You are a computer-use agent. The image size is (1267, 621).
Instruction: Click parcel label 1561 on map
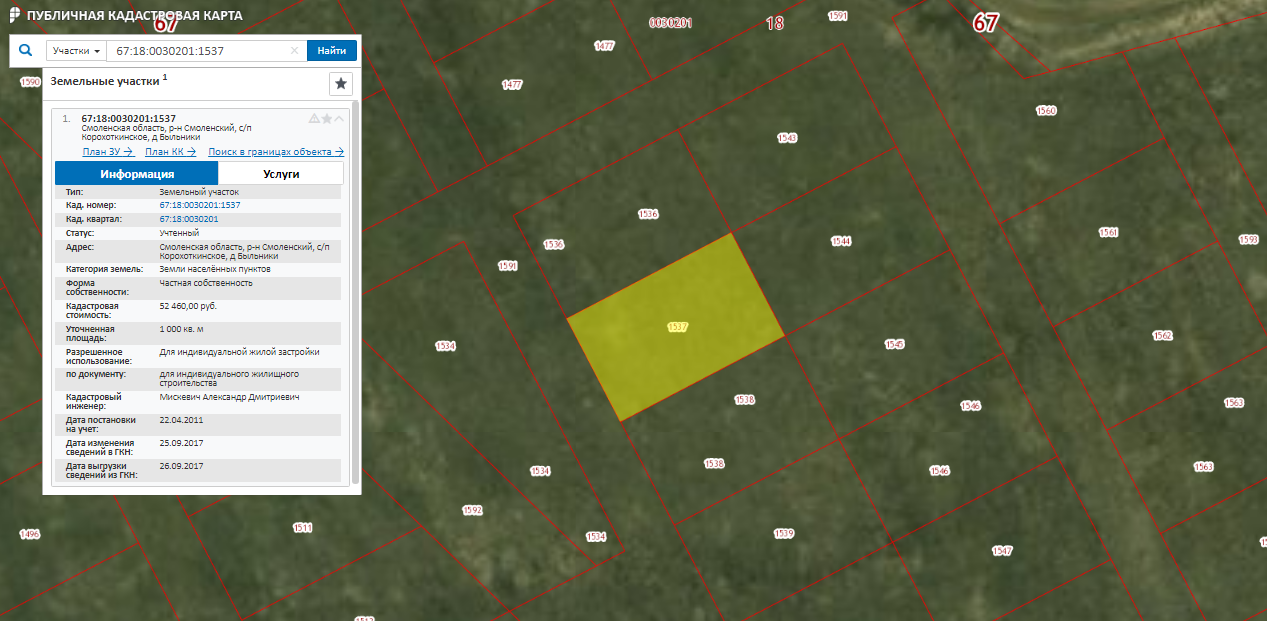point(1108,232)
